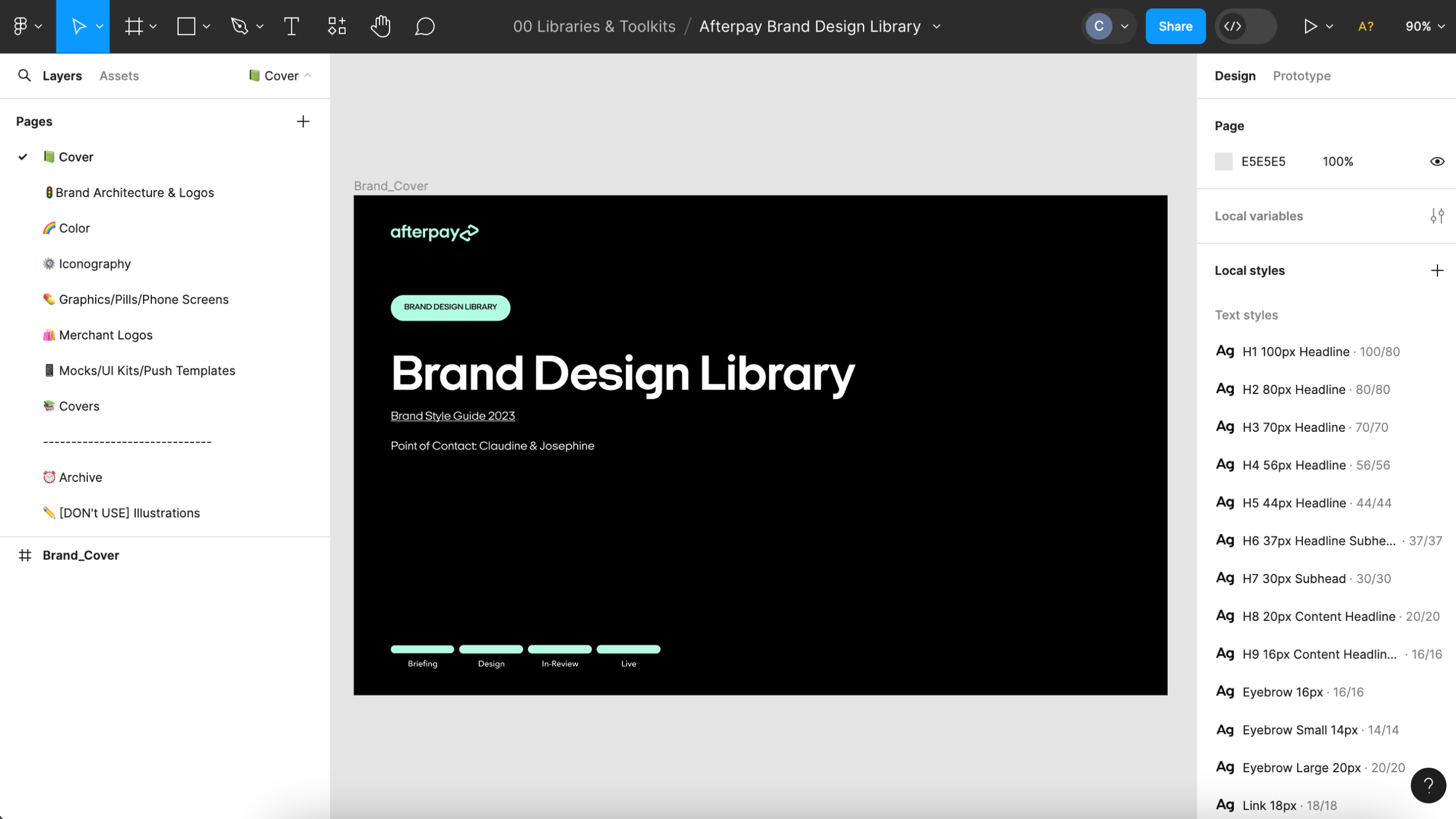Add a local style with plus icon
Image resolution: width=1456 pixels, height=819 pixels.
pos(1437,270)
